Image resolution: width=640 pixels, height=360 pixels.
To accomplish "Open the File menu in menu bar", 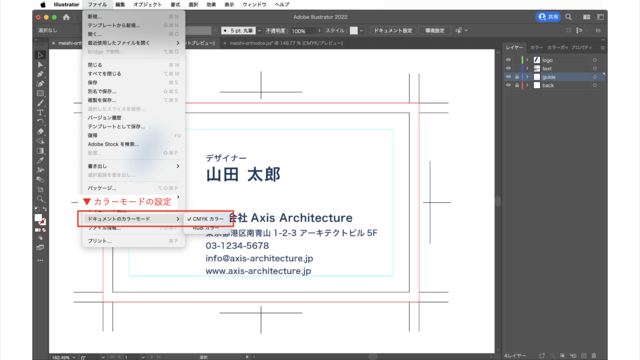I will [x=97, y=5].
